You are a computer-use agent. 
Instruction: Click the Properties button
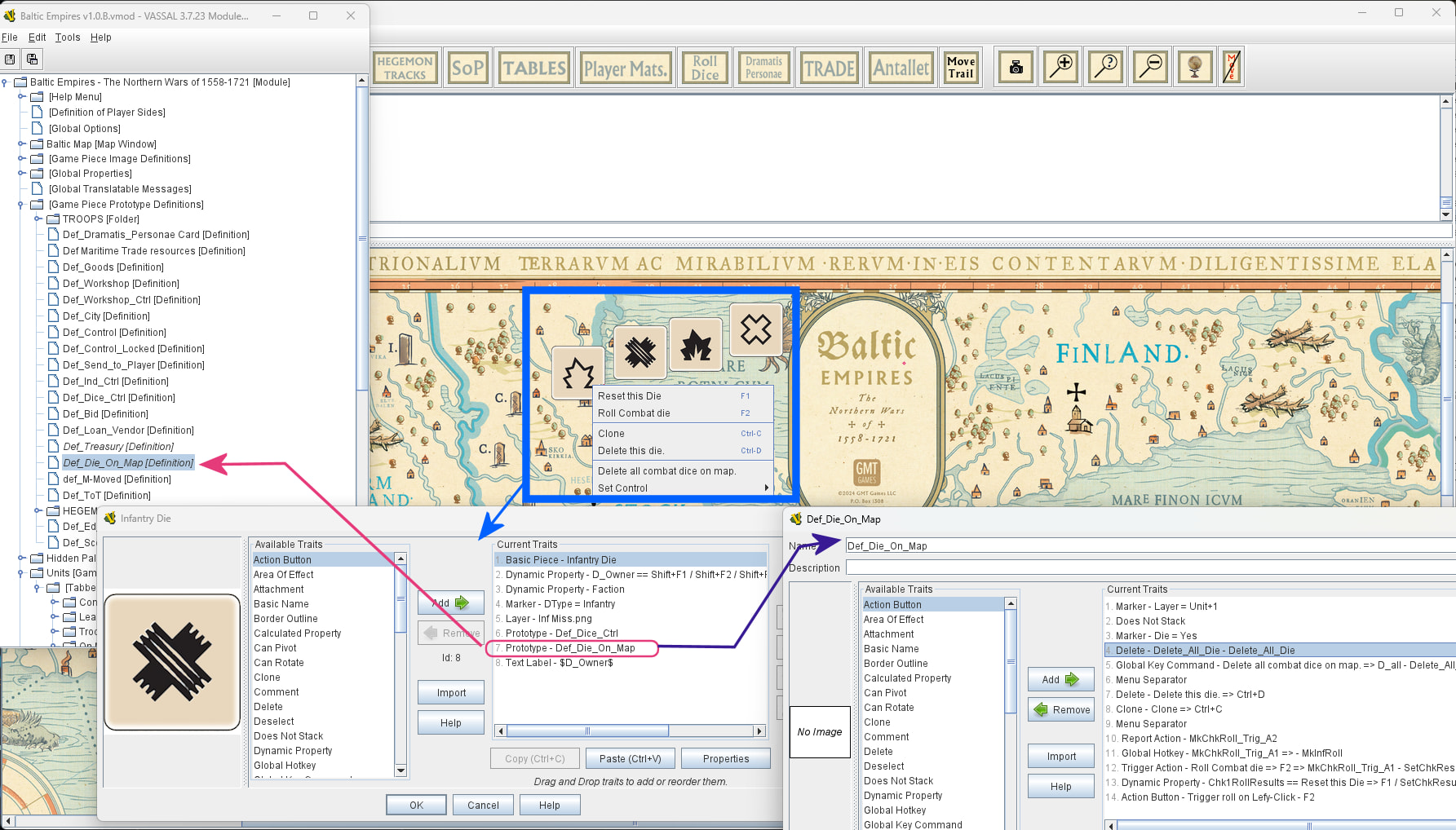pyautogui.click(x=726, y=758)
